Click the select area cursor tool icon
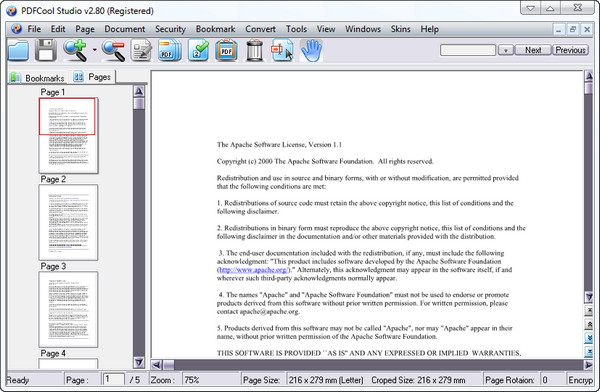This screenshot has height=392, width=600. 282,51
